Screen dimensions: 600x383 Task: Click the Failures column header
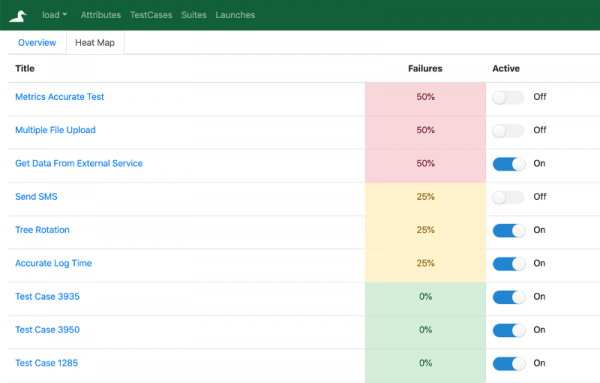(x=425, y=68)
